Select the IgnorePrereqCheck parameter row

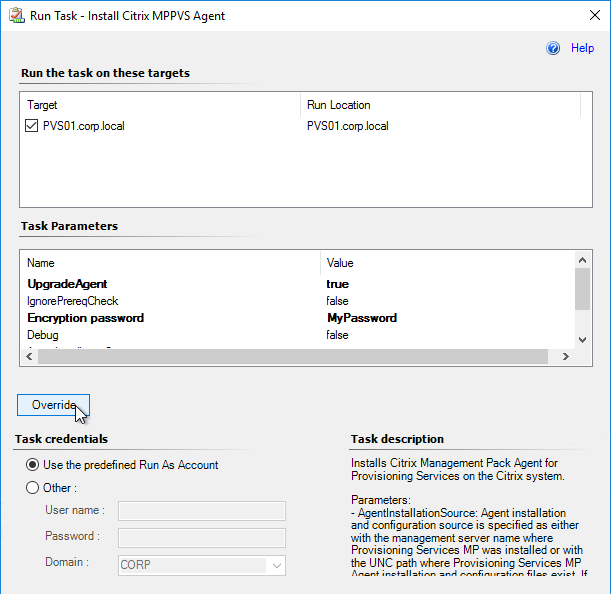[x=297, y=301]
